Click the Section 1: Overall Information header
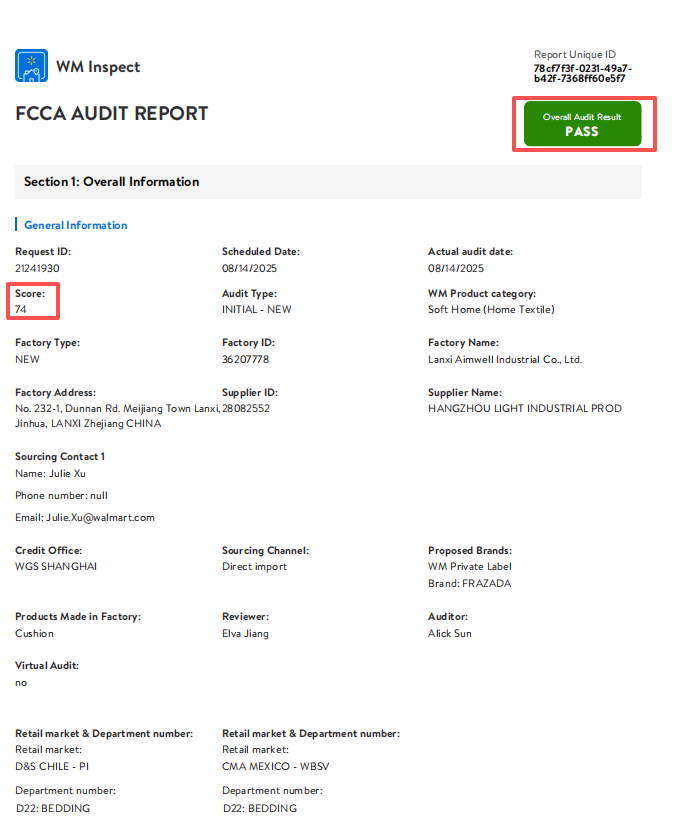The width and height of the screenshot is (695, 825). click(x=112, y=182)
